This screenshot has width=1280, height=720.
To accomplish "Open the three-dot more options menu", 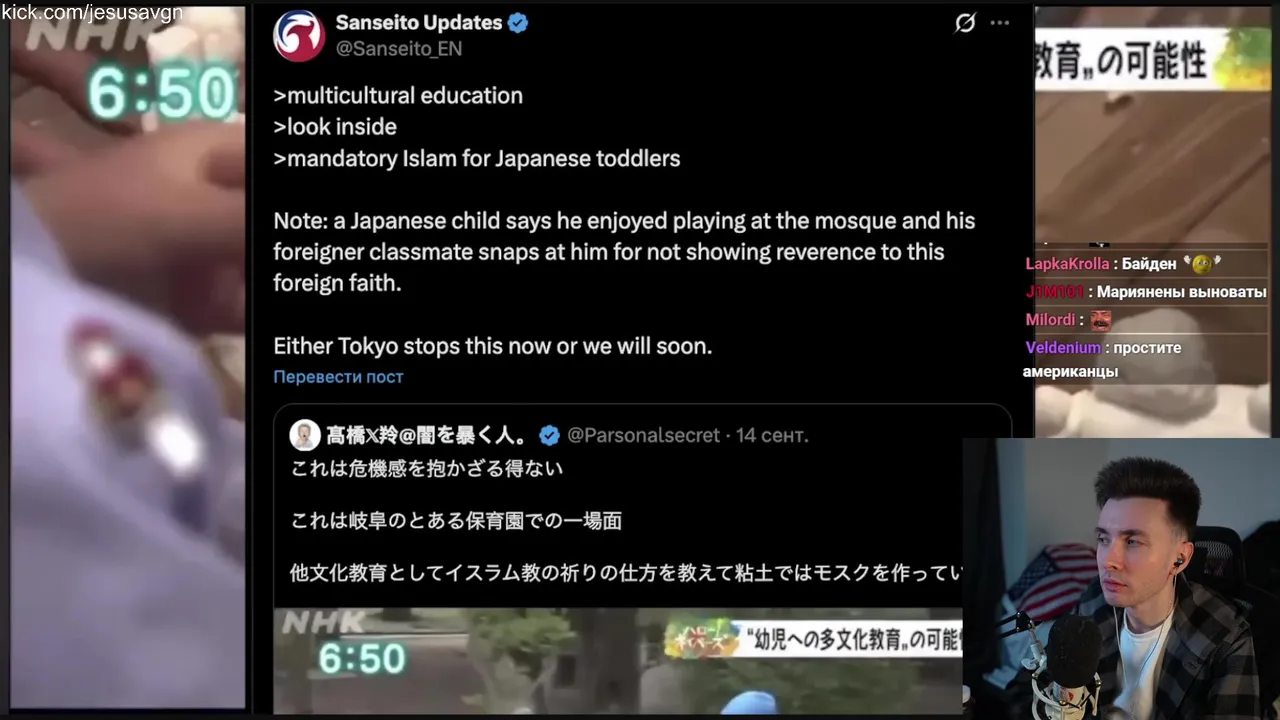I will point(1000,23).
